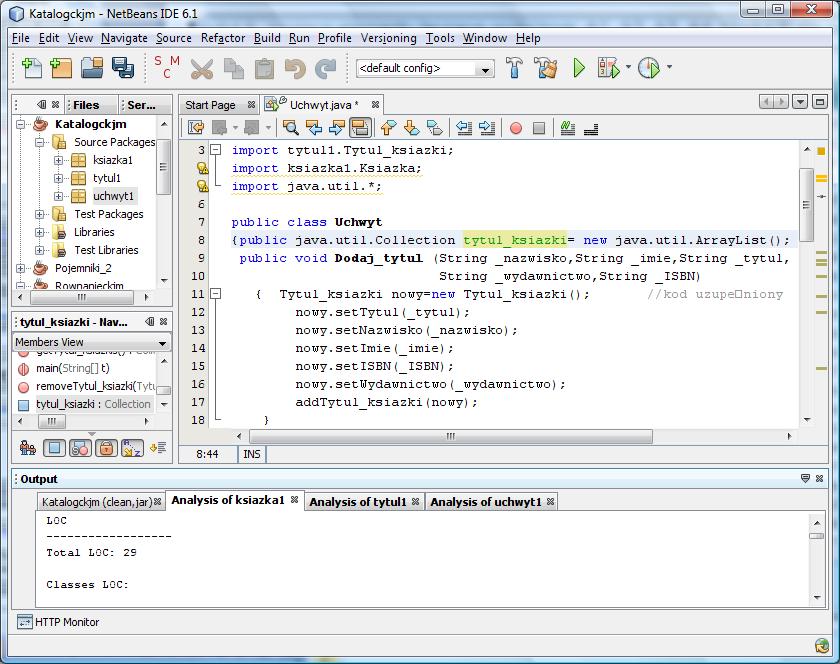Click the editor horizontal scrollbar thumb
Screen dimensions: 840x664
(451, 436)
